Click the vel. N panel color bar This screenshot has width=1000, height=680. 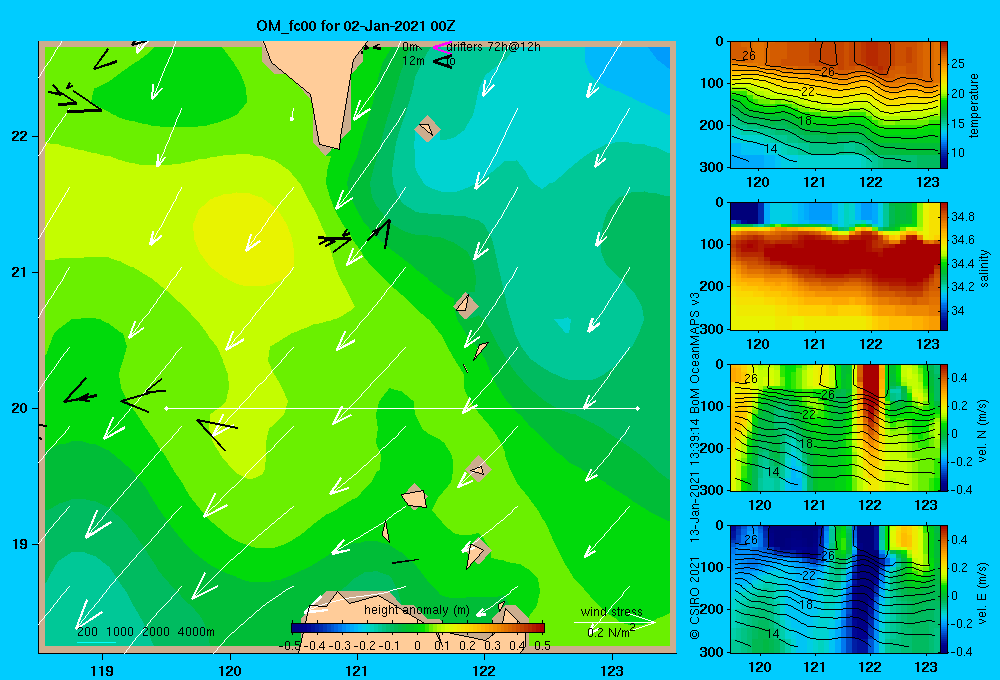coord(944,428)
